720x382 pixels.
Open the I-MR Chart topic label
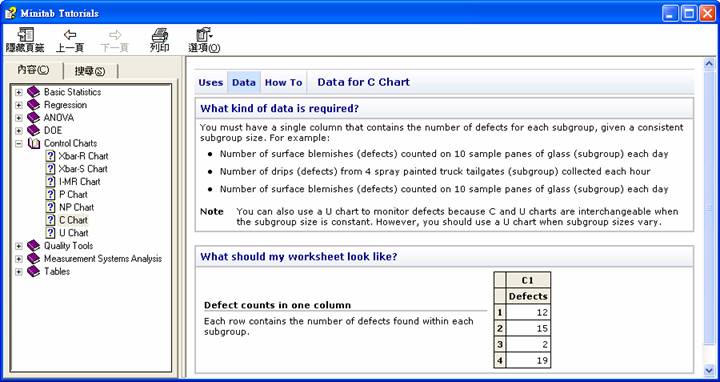pyautogui.click(x=79, y=182)
